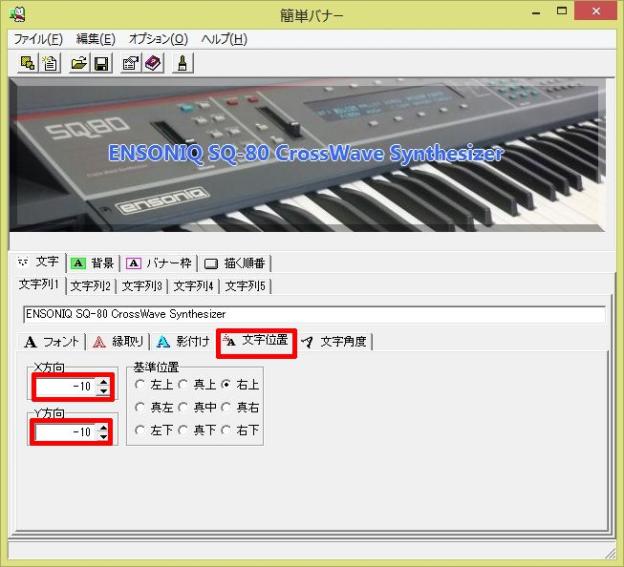Increase Y方向 value with up arrow
This screenshot has height=567, width=624.
click(103, 428)
